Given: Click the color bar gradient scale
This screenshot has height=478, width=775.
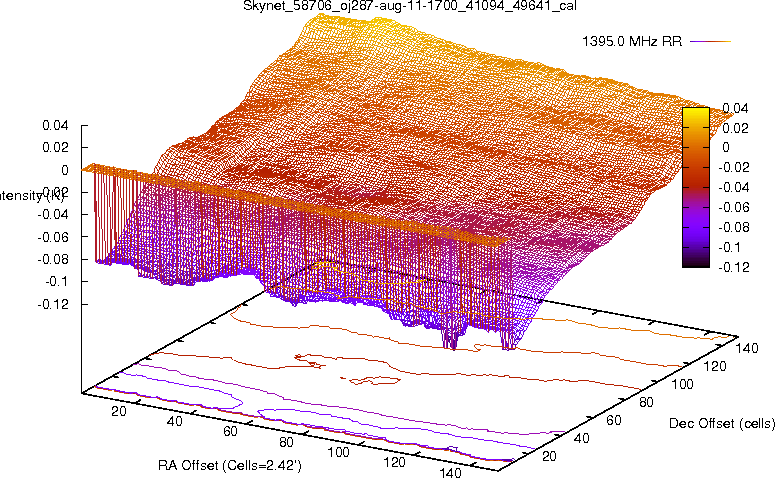Looking at the screenshot, I should [695, 187].
